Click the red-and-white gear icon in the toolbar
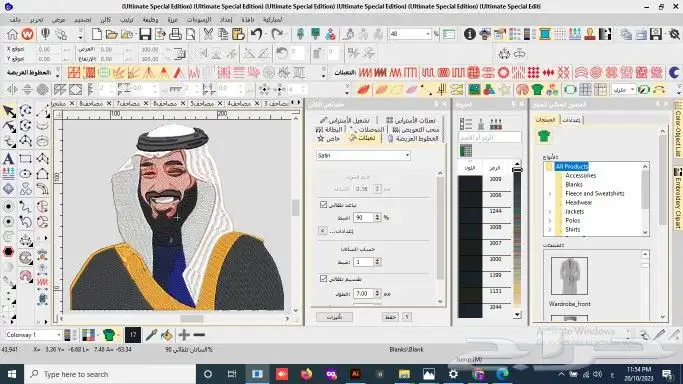This screenshot has height=384, width=683. point(503,72)
